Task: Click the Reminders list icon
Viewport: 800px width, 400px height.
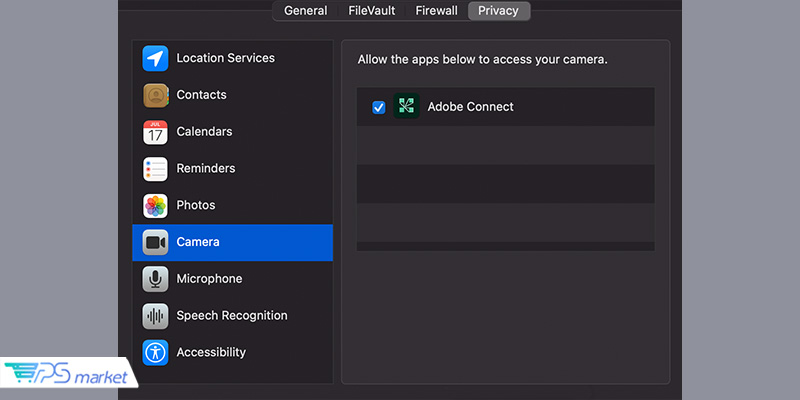Action: 155,169
